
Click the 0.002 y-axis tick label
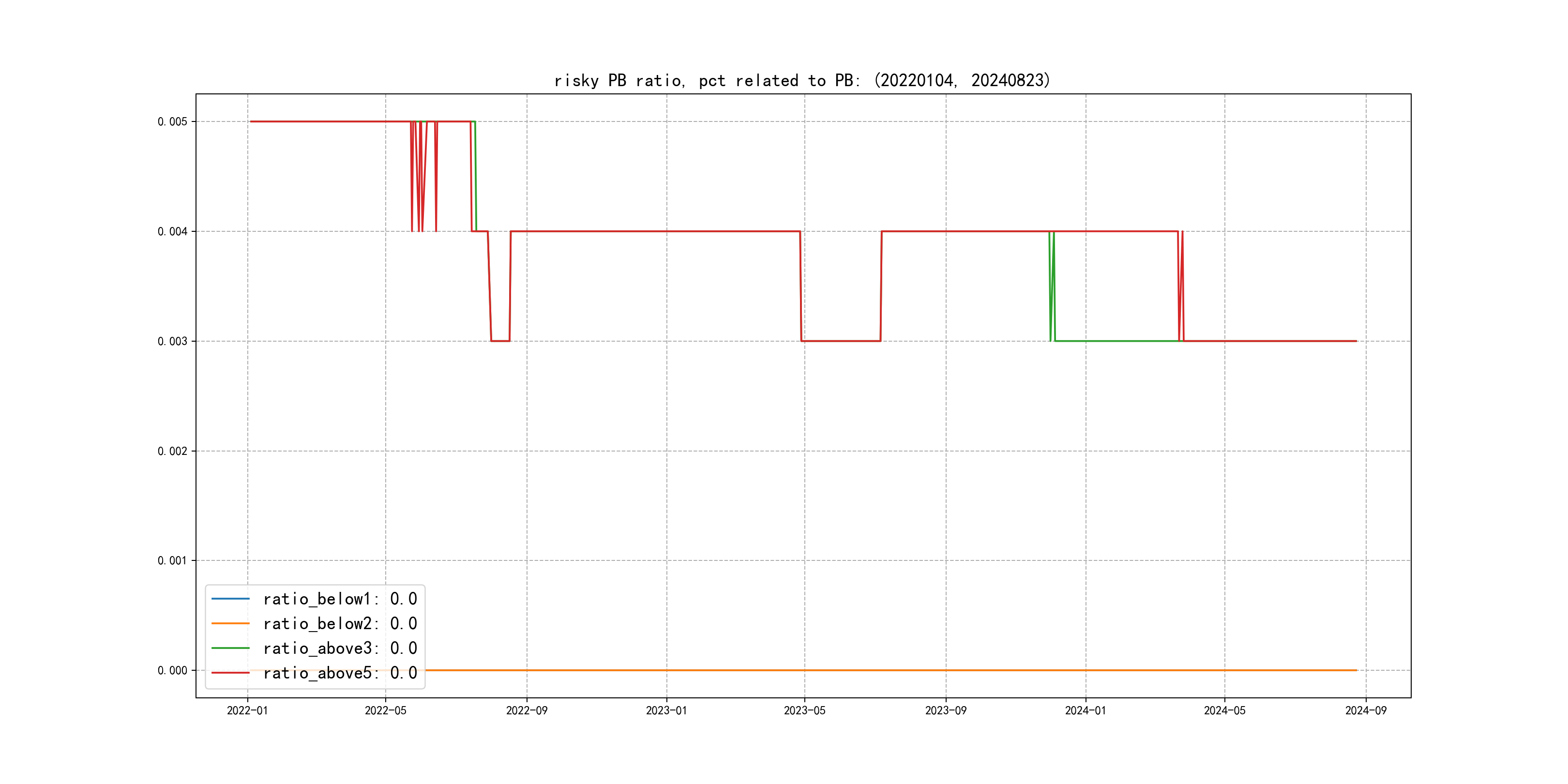click(172, 451)
